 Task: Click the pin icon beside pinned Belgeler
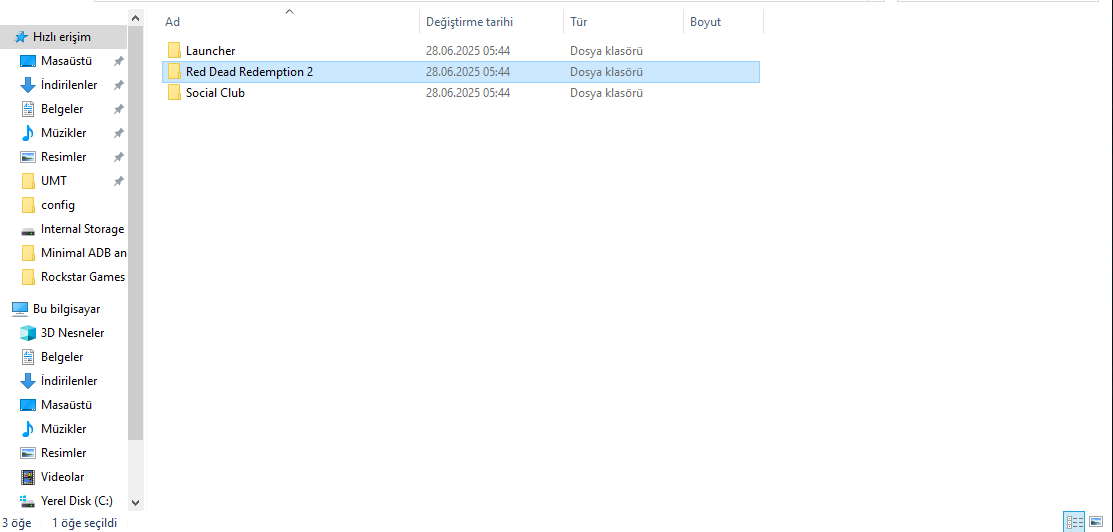point(119,109)
